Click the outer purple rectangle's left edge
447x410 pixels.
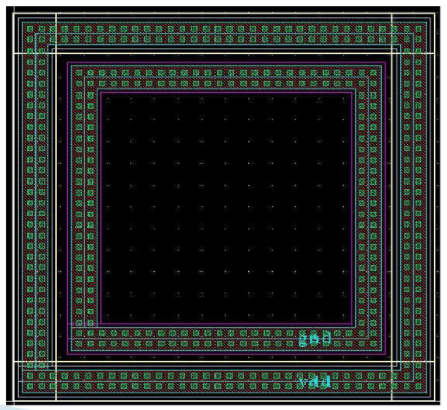coord(68,208)
